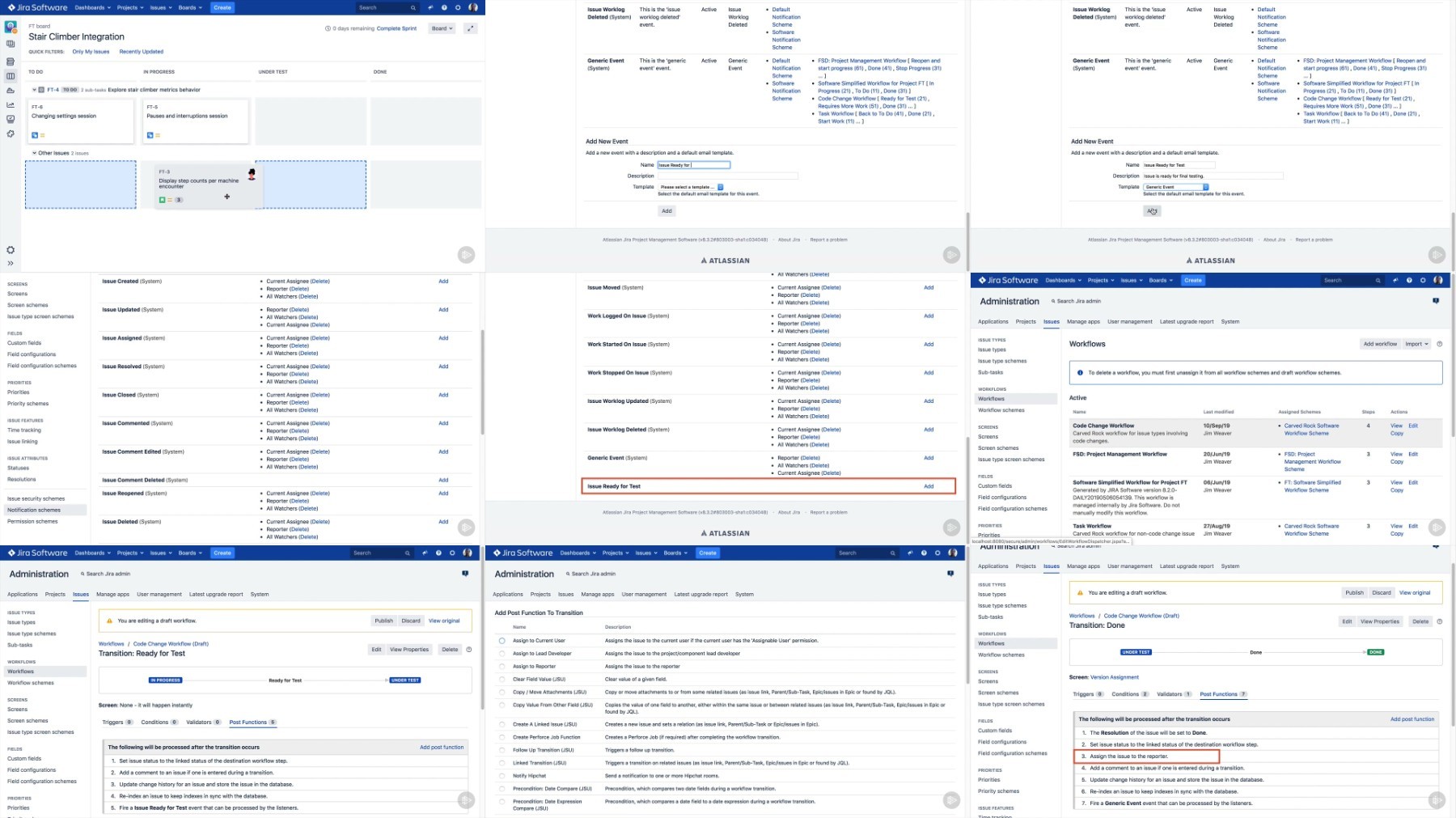Image resolution: width=1456 pixels, height=818 pixels.
Task: Open the Reports chart icon in Stair Climber sidebar
Action: [11, 104]
